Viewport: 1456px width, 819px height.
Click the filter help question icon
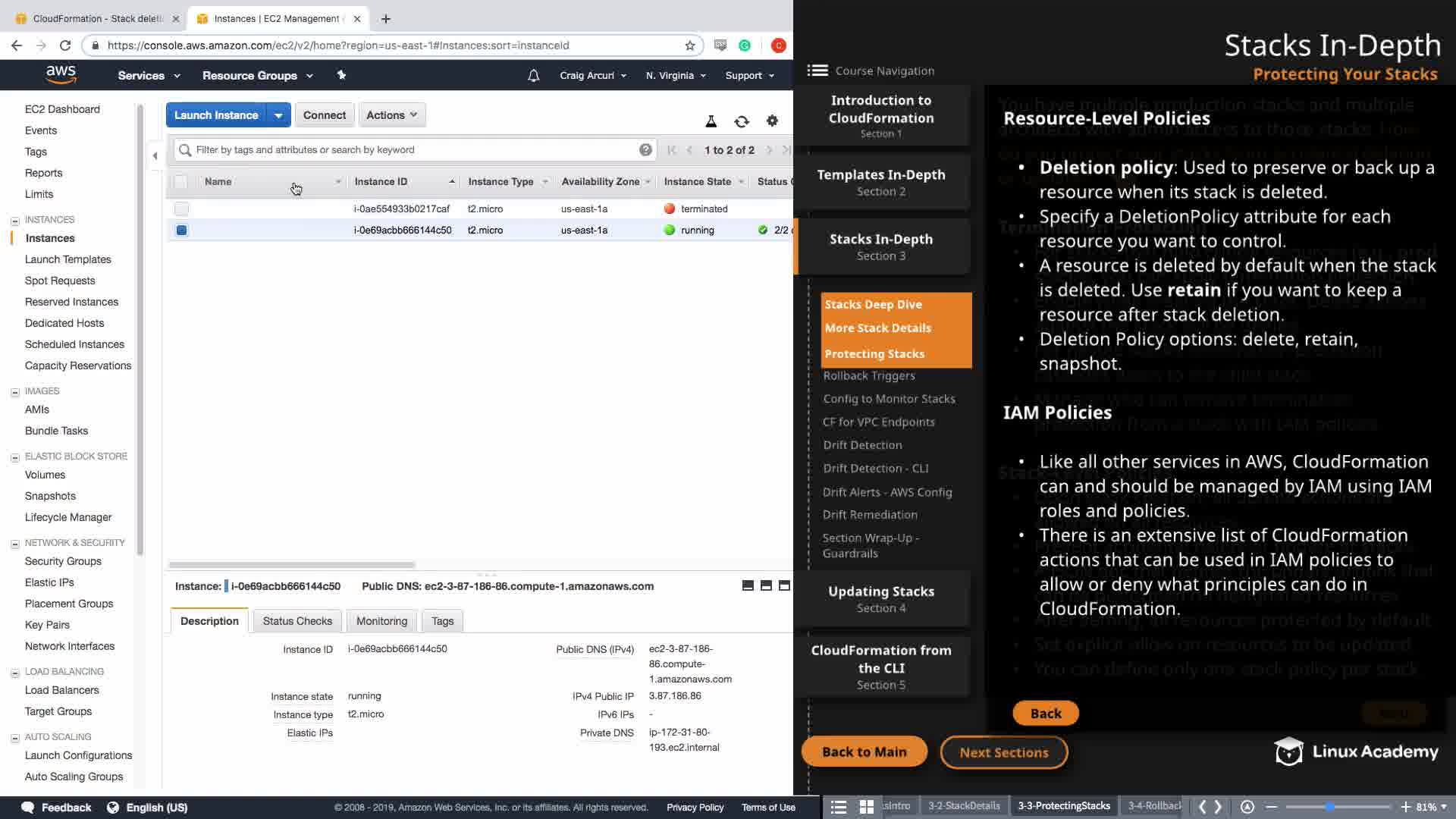[645, 150]
